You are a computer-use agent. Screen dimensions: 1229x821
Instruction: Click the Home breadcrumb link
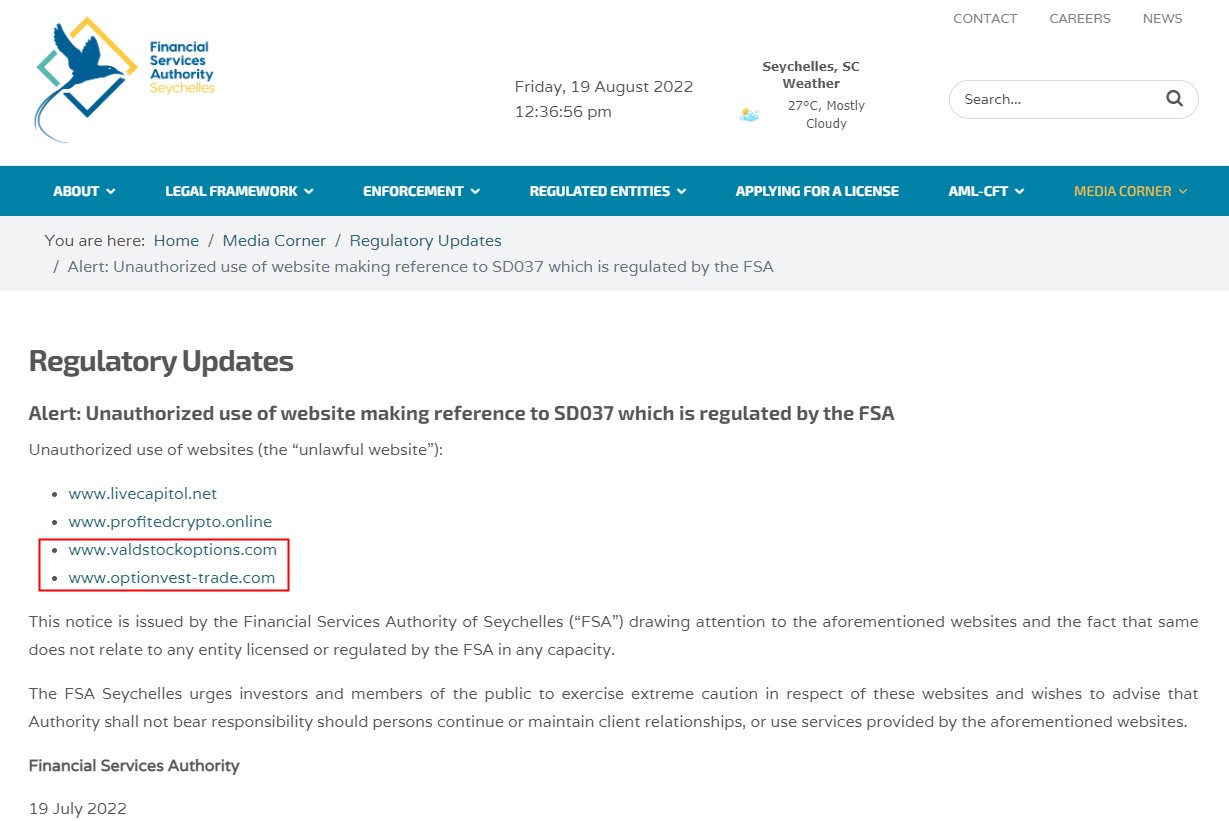point(176,240)
